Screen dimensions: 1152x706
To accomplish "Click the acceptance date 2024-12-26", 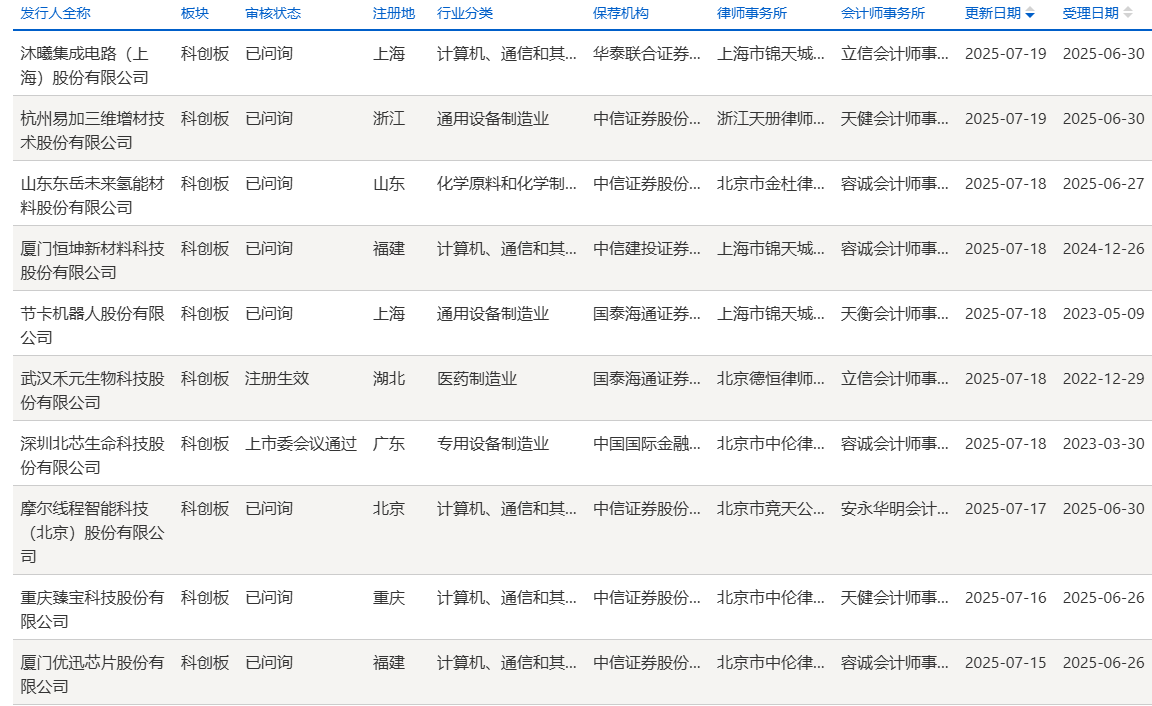I will (x=1104, y=248).
